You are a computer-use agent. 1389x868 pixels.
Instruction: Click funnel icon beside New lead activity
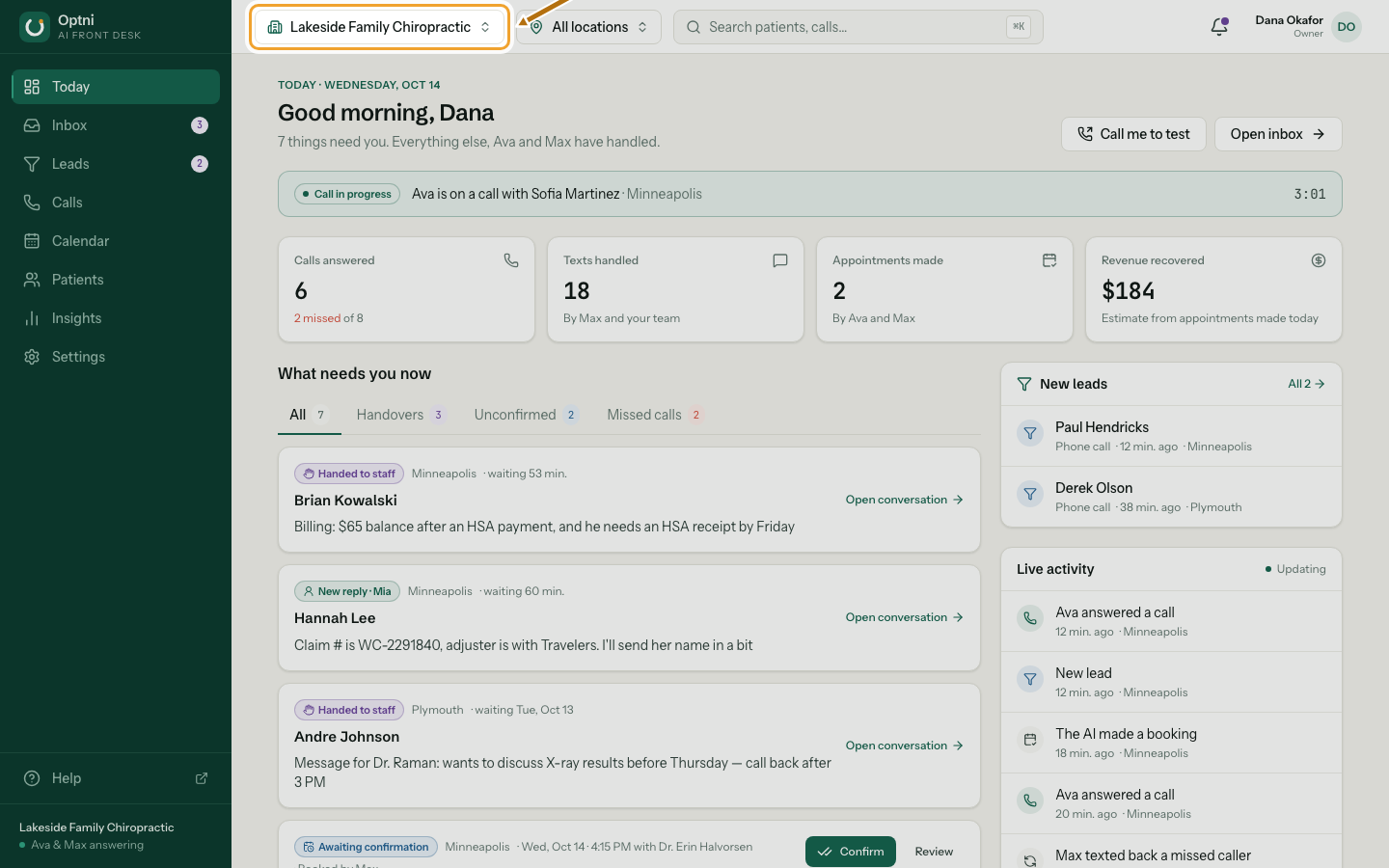(1030, 679)
